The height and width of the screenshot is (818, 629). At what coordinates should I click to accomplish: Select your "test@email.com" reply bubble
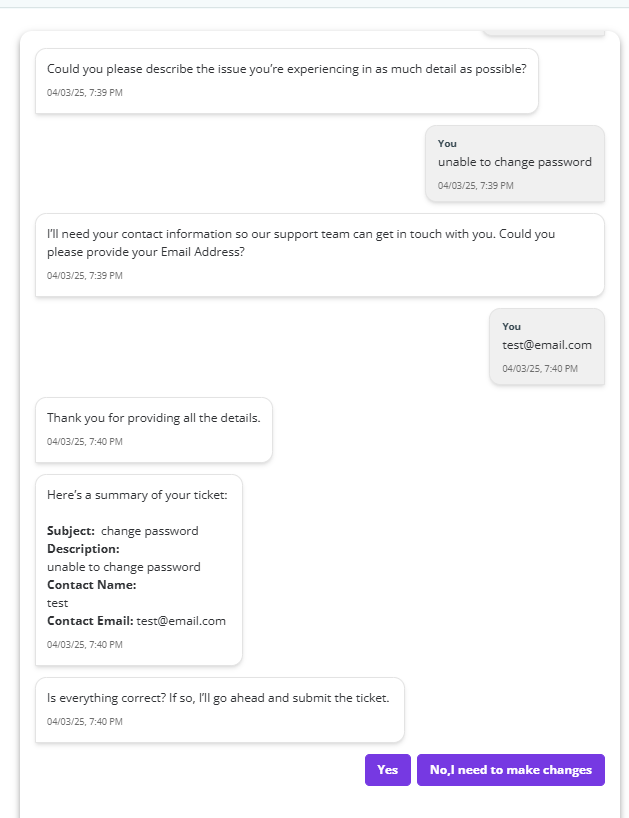546,345
